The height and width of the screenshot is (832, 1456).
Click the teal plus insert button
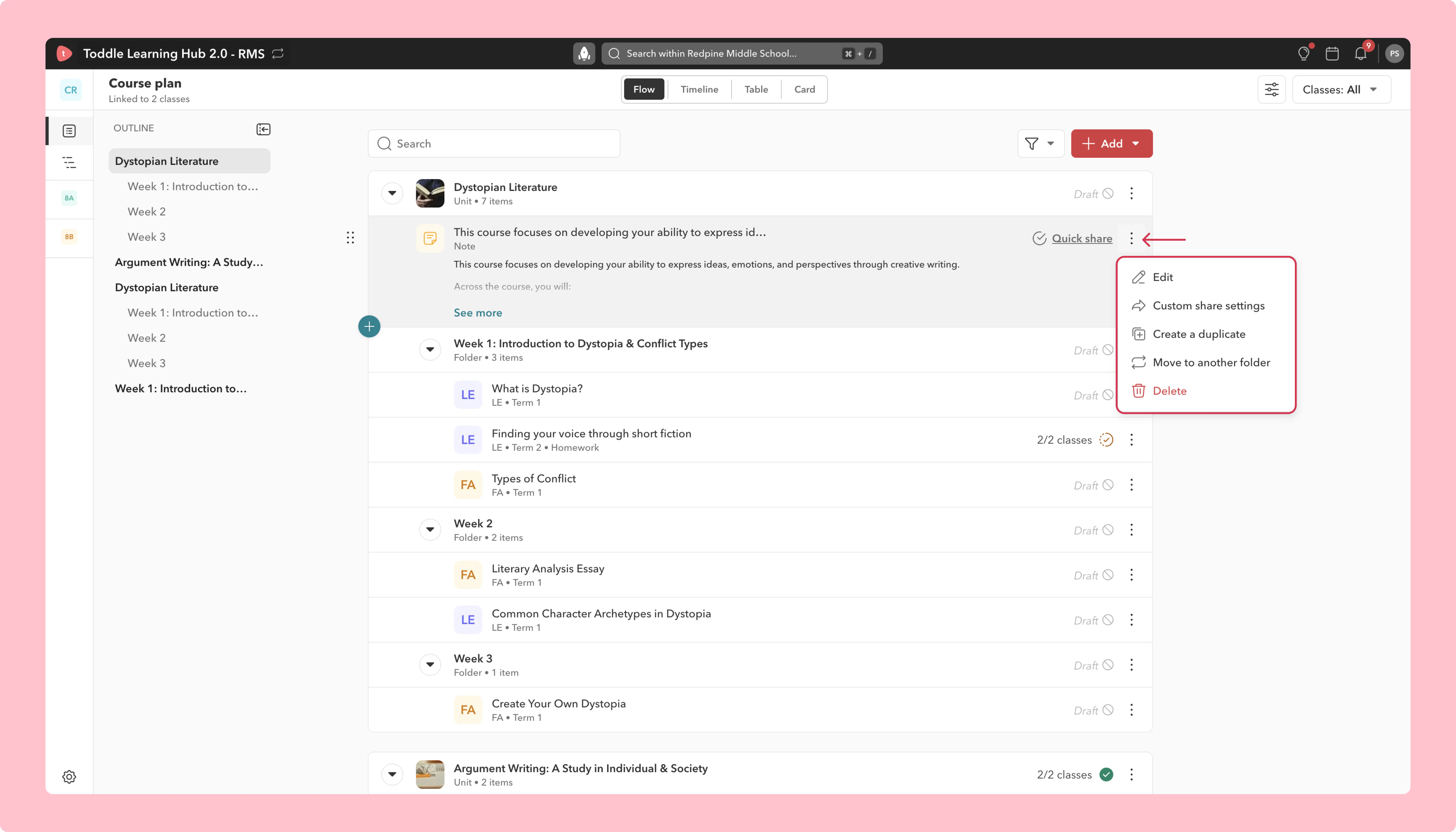point(369,326)
